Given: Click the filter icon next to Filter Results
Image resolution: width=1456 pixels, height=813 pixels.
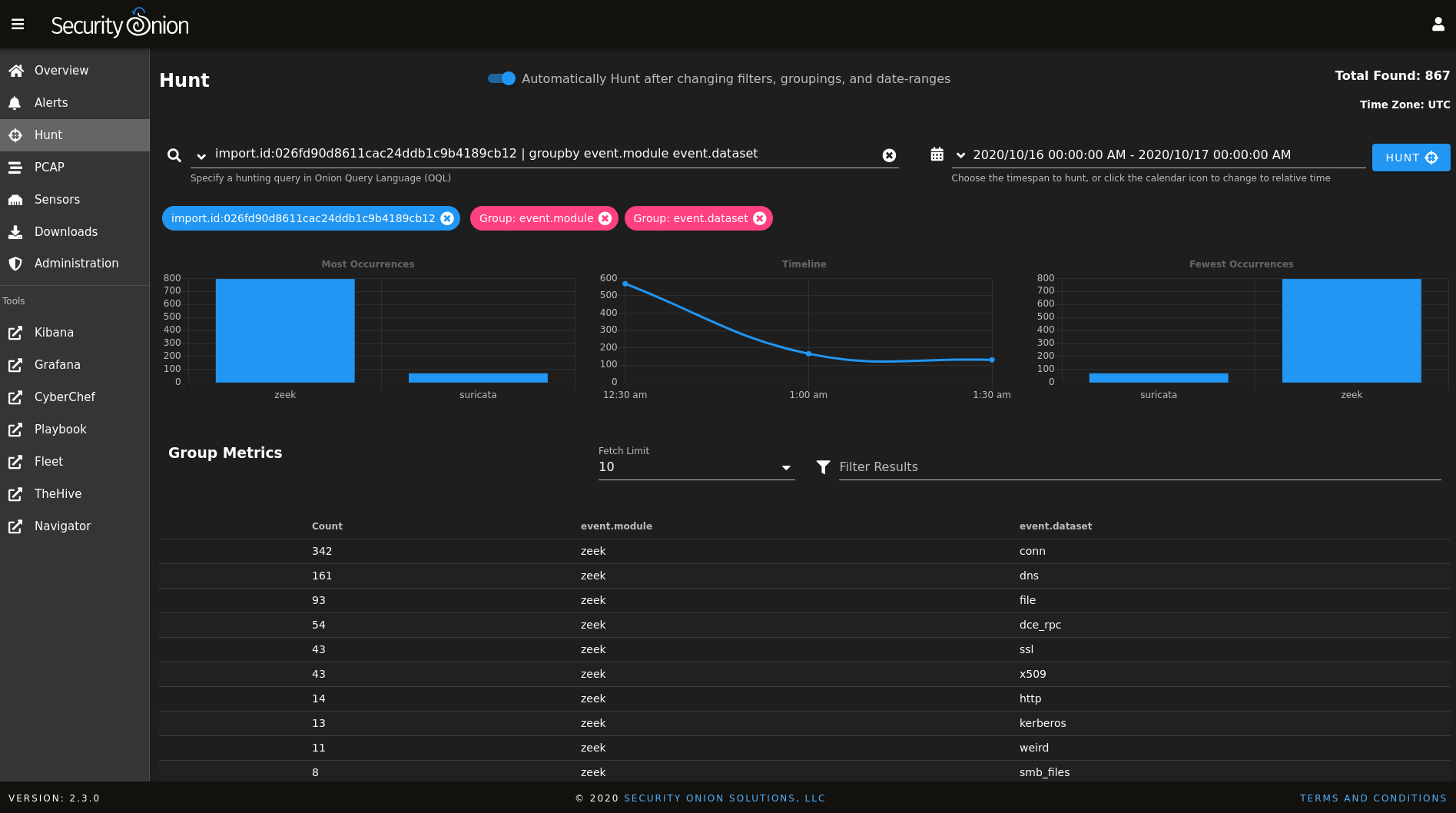Looking at the screenshot, I should pos(823,467).
